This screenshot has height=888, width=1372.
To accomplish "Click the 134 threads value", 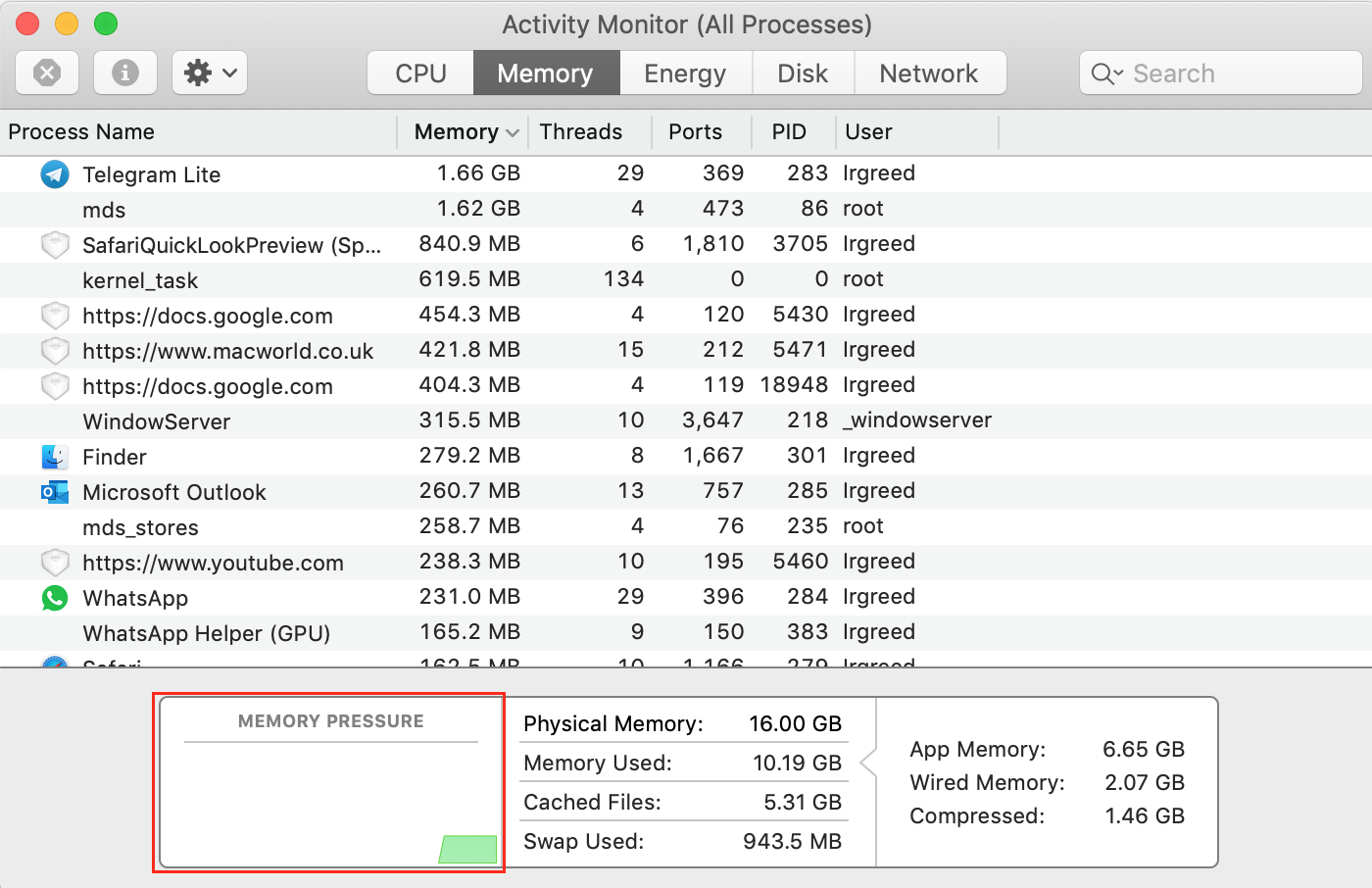I will (x=623, y=279).
